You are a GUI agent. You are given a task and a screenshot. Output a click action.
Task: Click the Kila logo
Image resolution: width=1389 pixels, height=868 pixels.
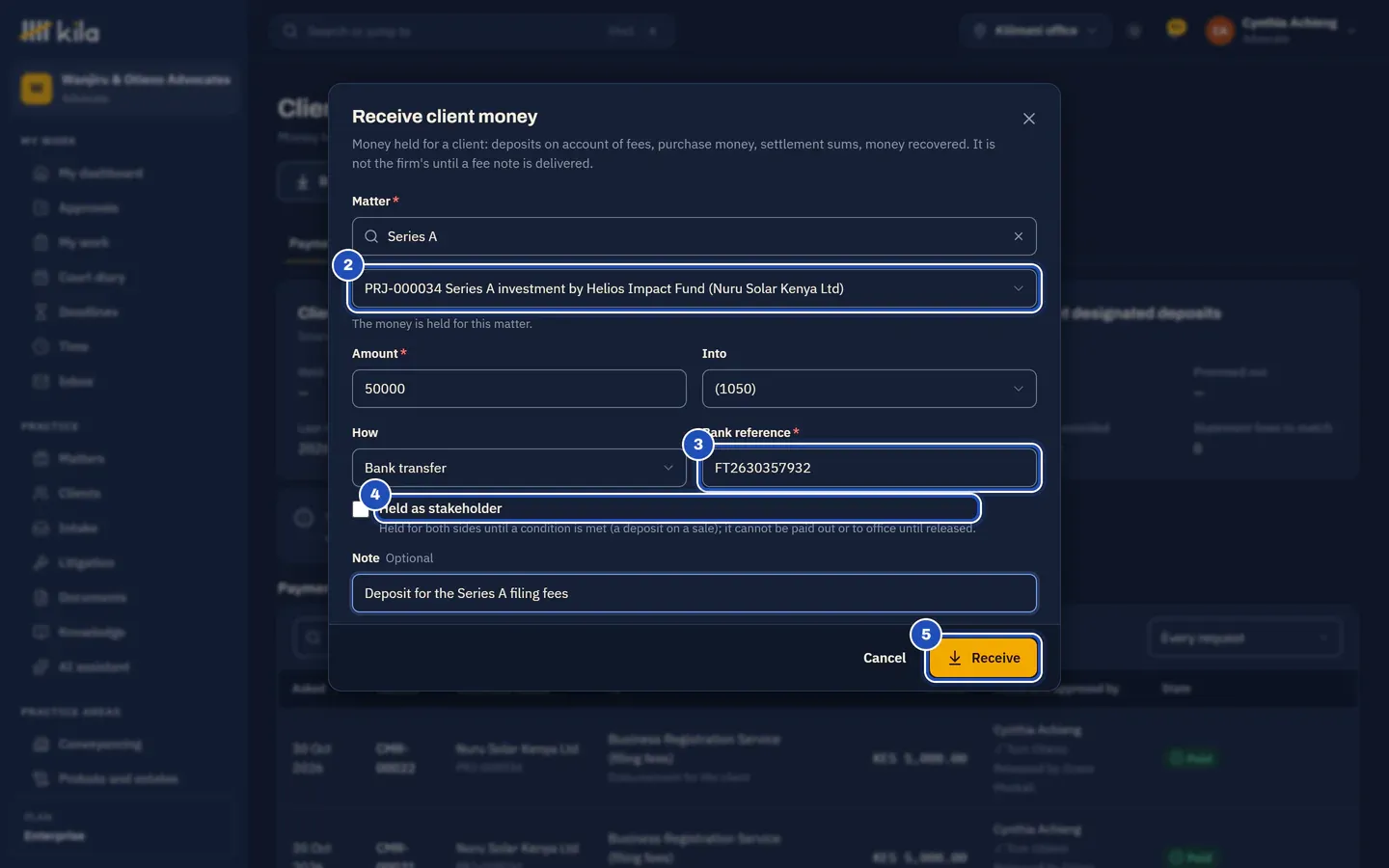coord(60,32)
